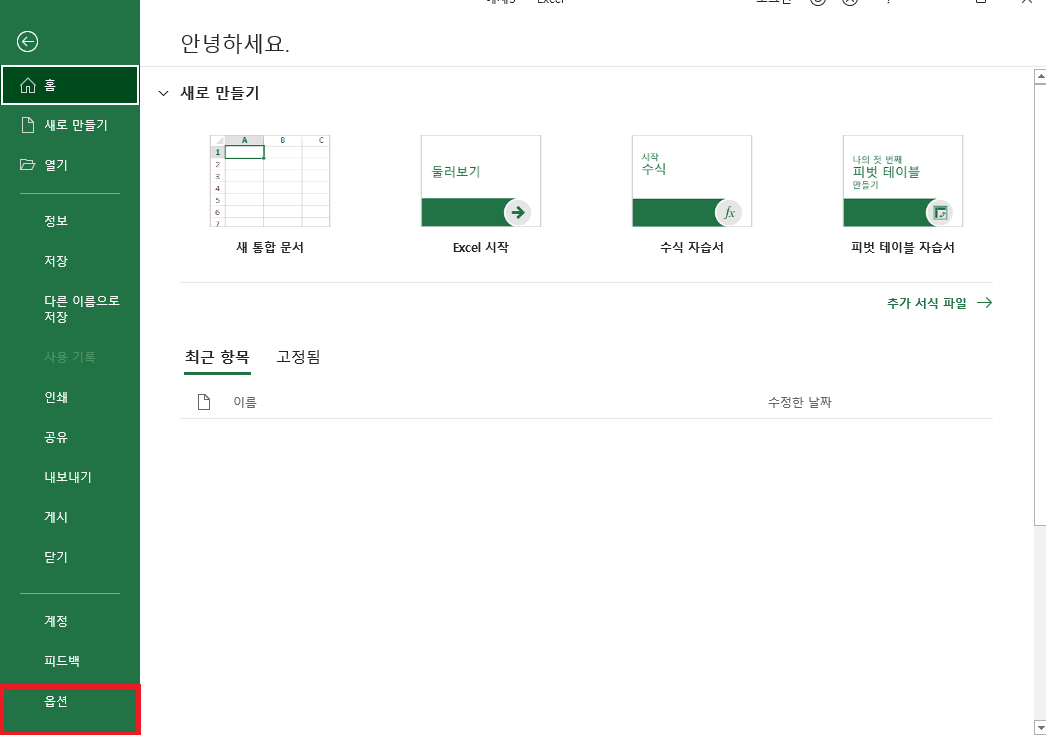Viewport: 1046px width, 735px height.
Task: Send a smile with the feedback icon
Action: (818, 3)
